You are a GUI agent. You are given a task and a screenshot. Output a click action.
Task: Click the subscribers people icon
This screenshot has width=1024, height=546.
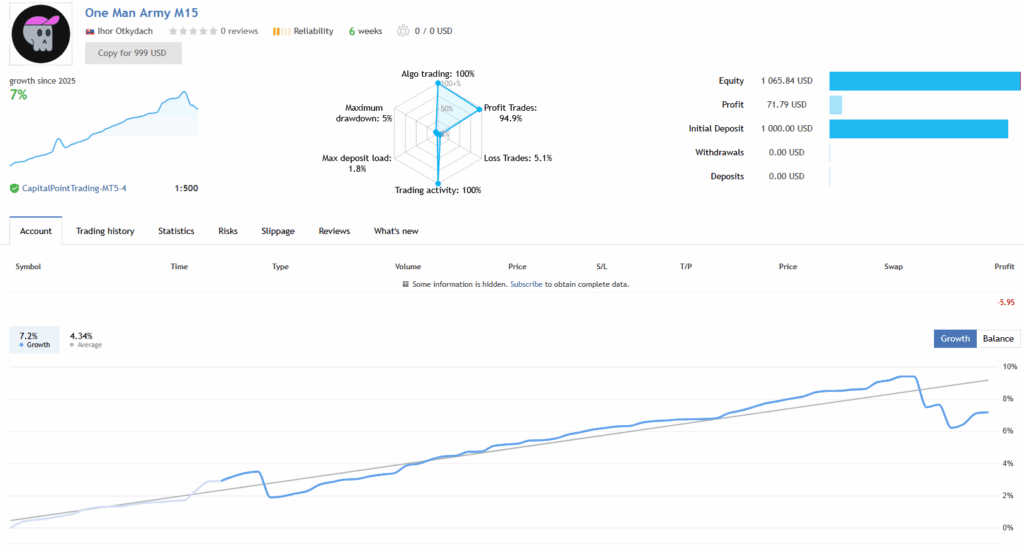click(403, 31)
